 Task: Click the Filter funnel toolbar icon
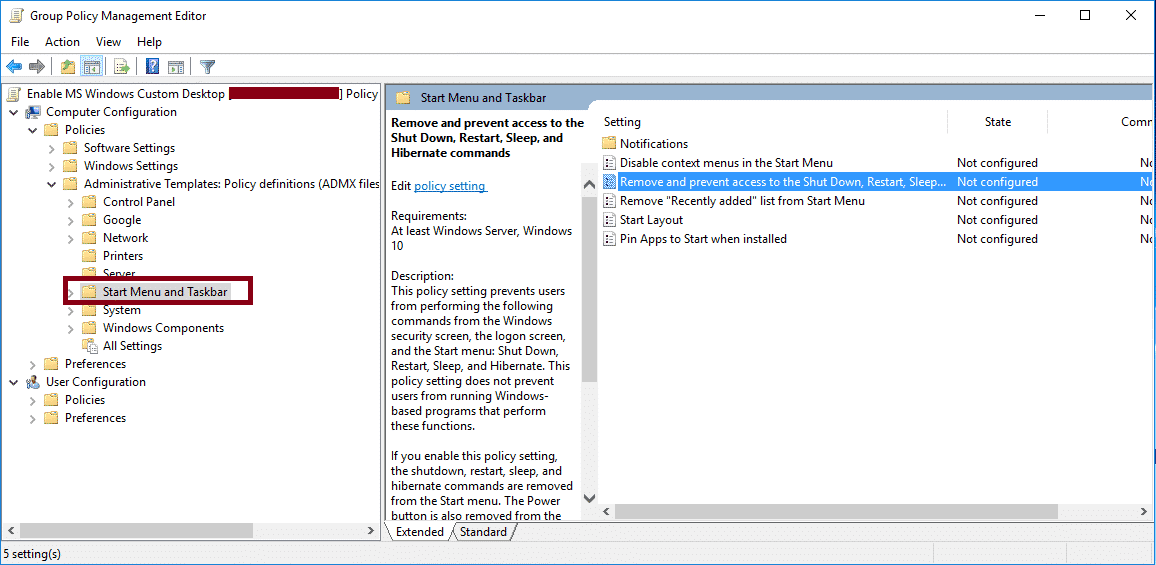[207, 67]
